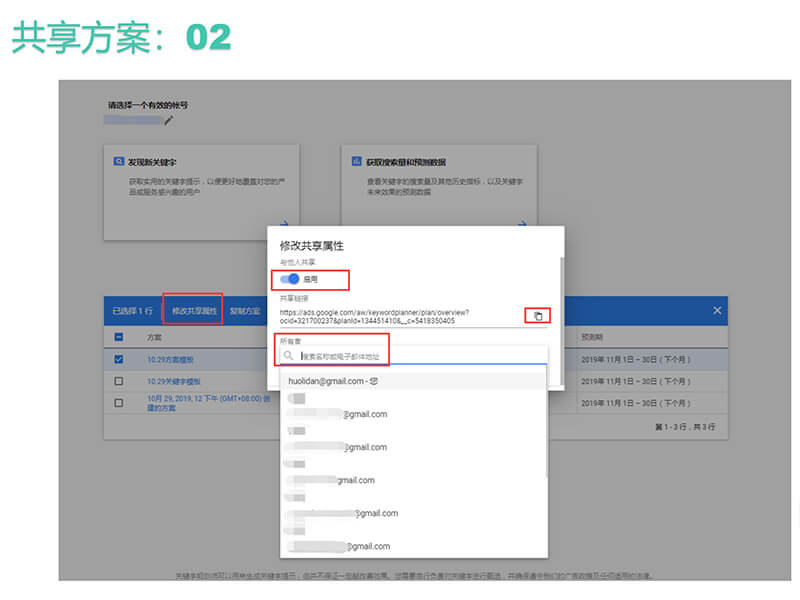Click the 请选择一个有效的帐号 label
The height and width of the screenshot is (600, 800).
(147, 105)
